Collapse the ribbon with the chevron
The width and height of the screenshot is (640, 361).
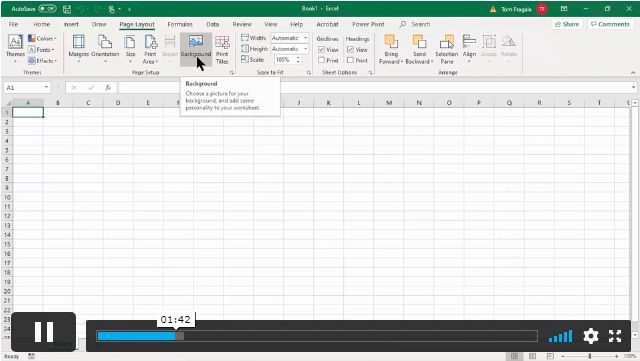(x=633, y=72)
